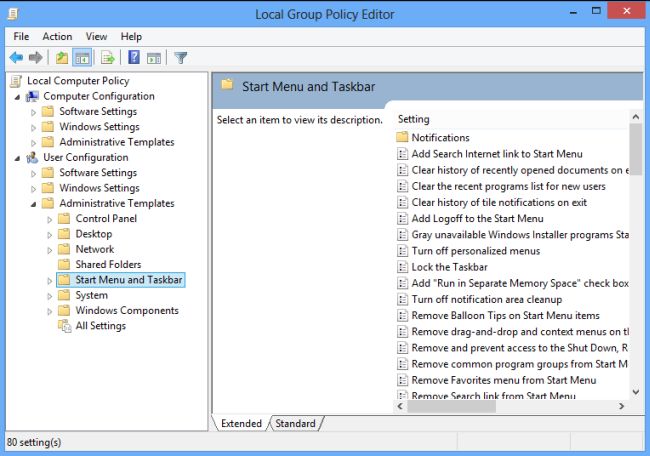Click the Local Computer Policy root icon
This screenshot has height=456, width=650.
[x=16, y=81]
